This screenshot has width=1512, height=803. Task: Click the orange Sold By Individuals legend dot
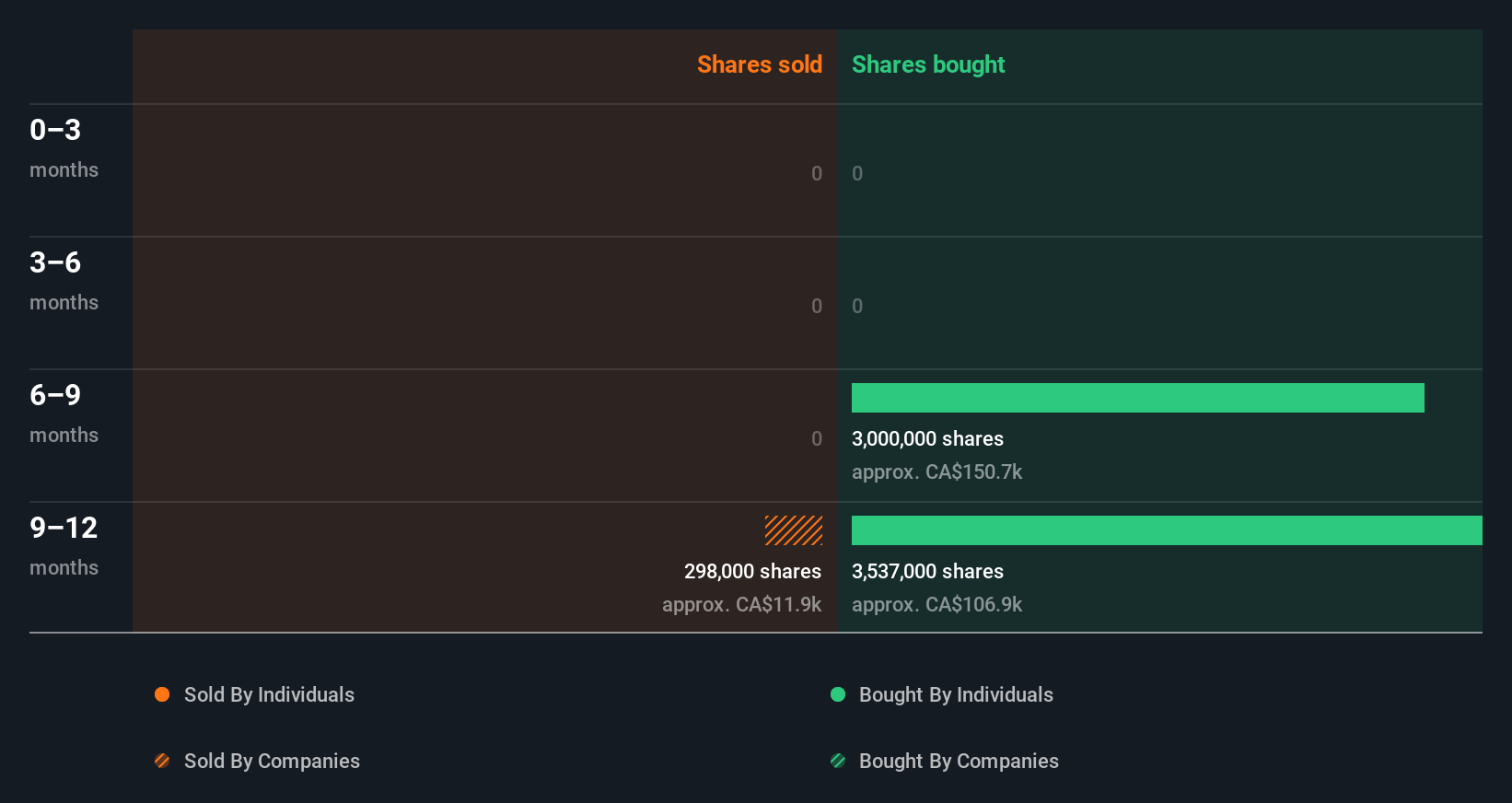coord(162,694)
